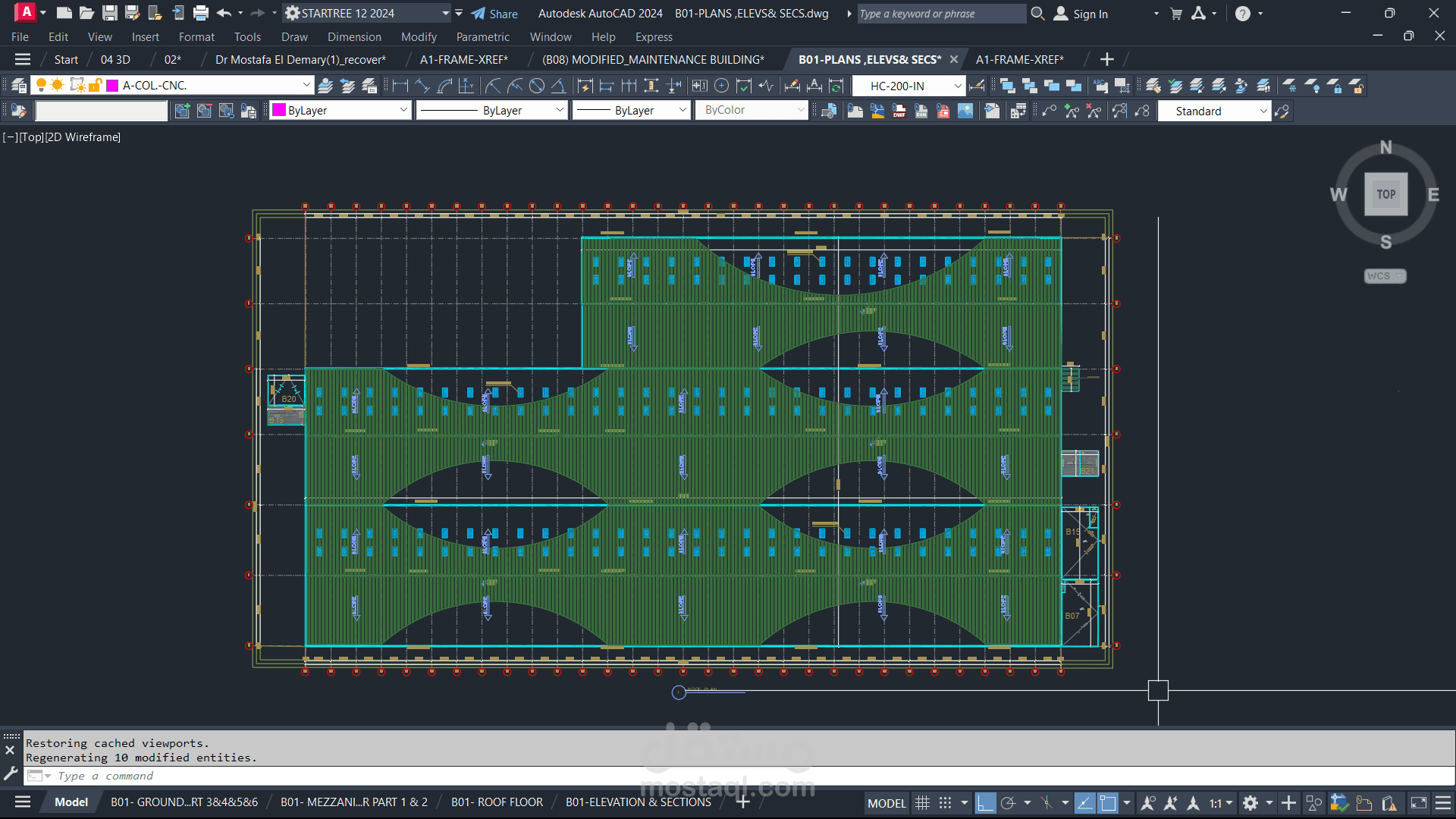Click the Angular dimension tool
The image size is (1456, 819).
point(558,86)
